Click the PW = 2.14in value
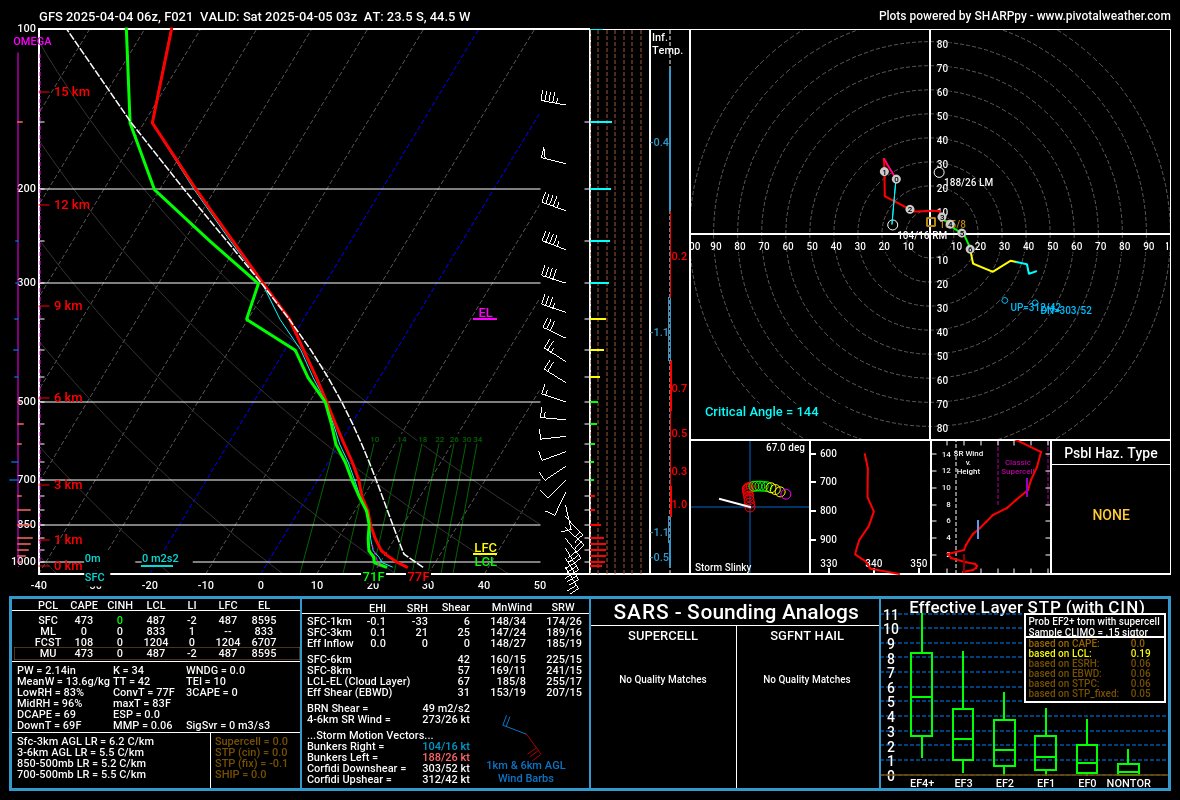Screen dimensions: 1180x800 coord(47,670)
